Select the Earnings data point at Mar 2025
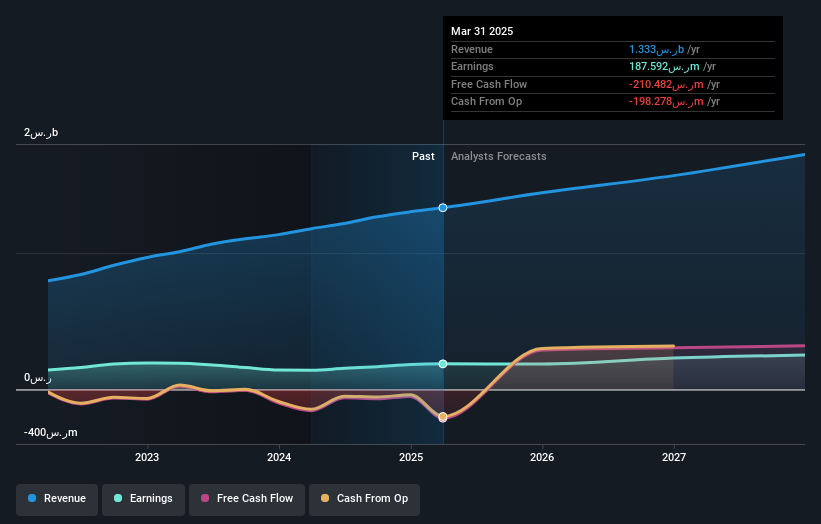Screen dimensions: 821x524 point(443,364)
